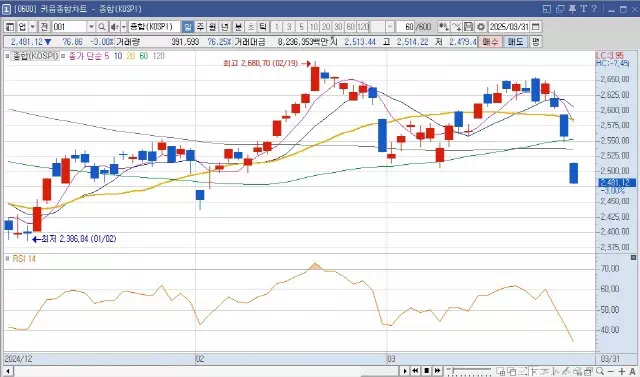Open the calendar date picker icon

pyautogui.click(x=535, y=27)
